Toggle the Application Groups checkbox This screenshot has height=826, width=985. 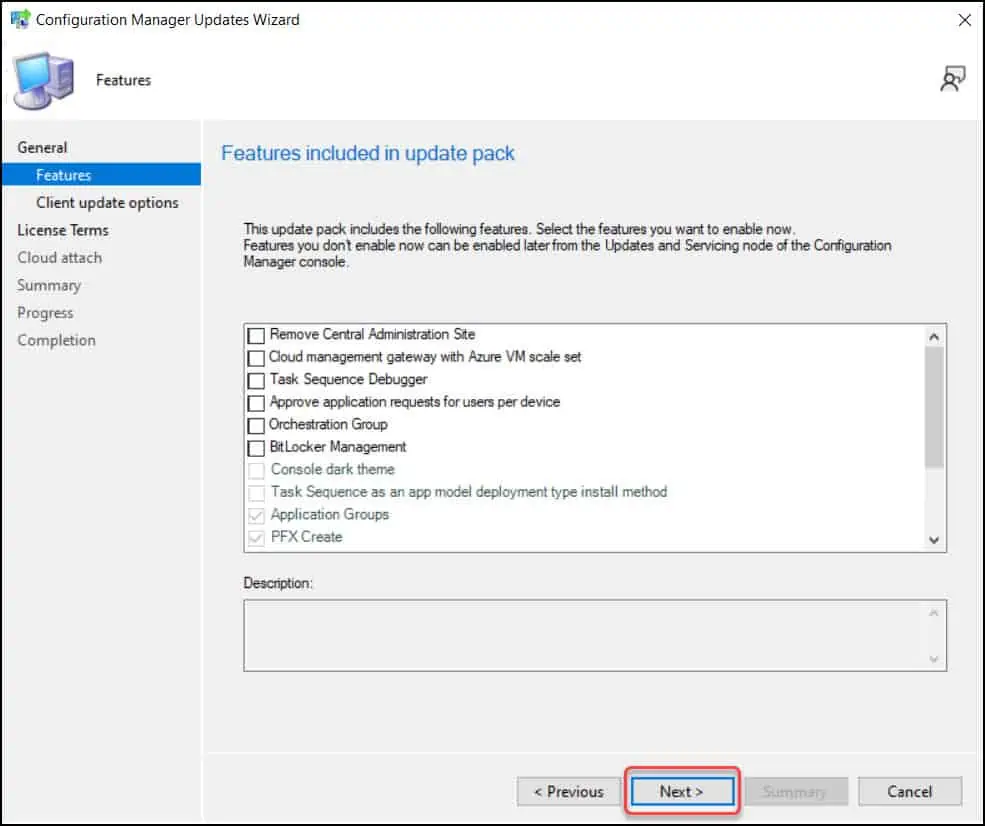click(x=256, y=516)
